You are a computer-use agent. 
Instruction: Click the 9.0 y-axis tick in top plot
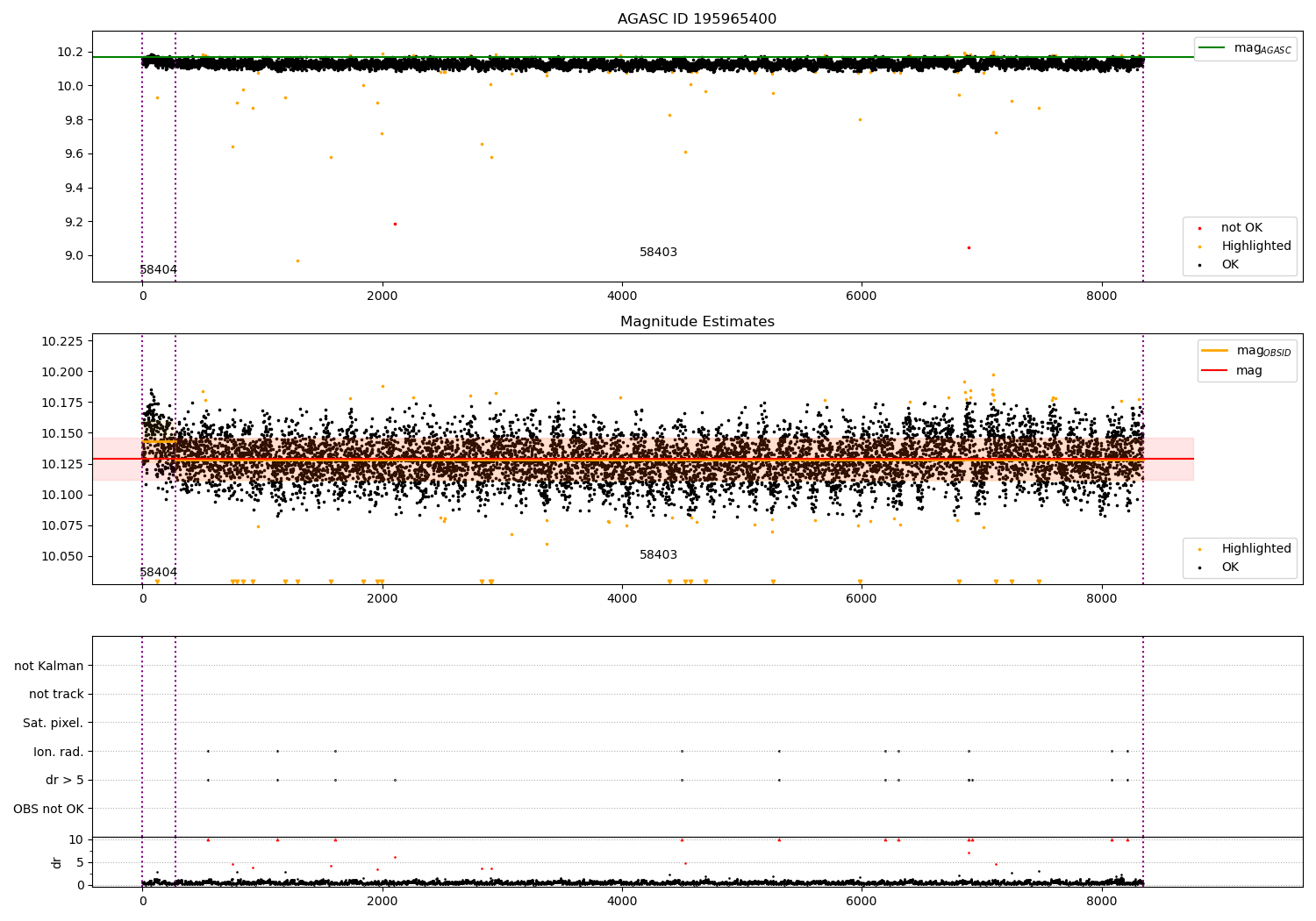point(74,256)
